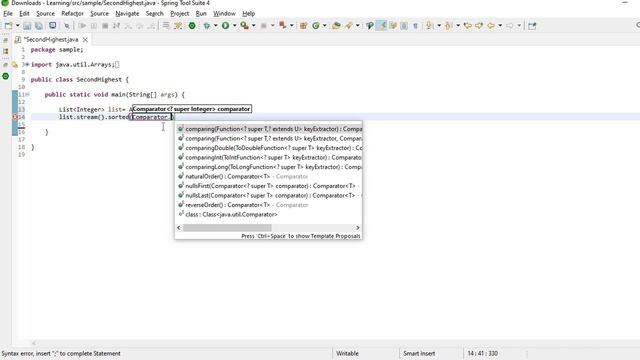The width and height of the screenshot is (640, 360).
Task: Open the Refactor menu
Action: pos(72,13)
